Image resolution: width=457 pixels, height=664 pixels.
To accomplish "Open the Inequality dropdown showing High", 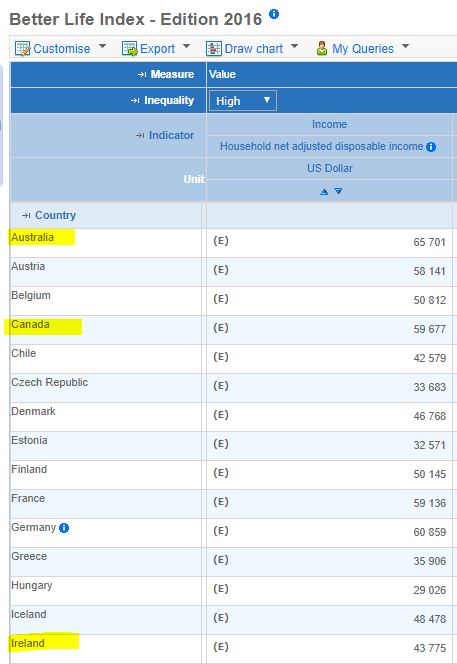I will click(243, 101).
